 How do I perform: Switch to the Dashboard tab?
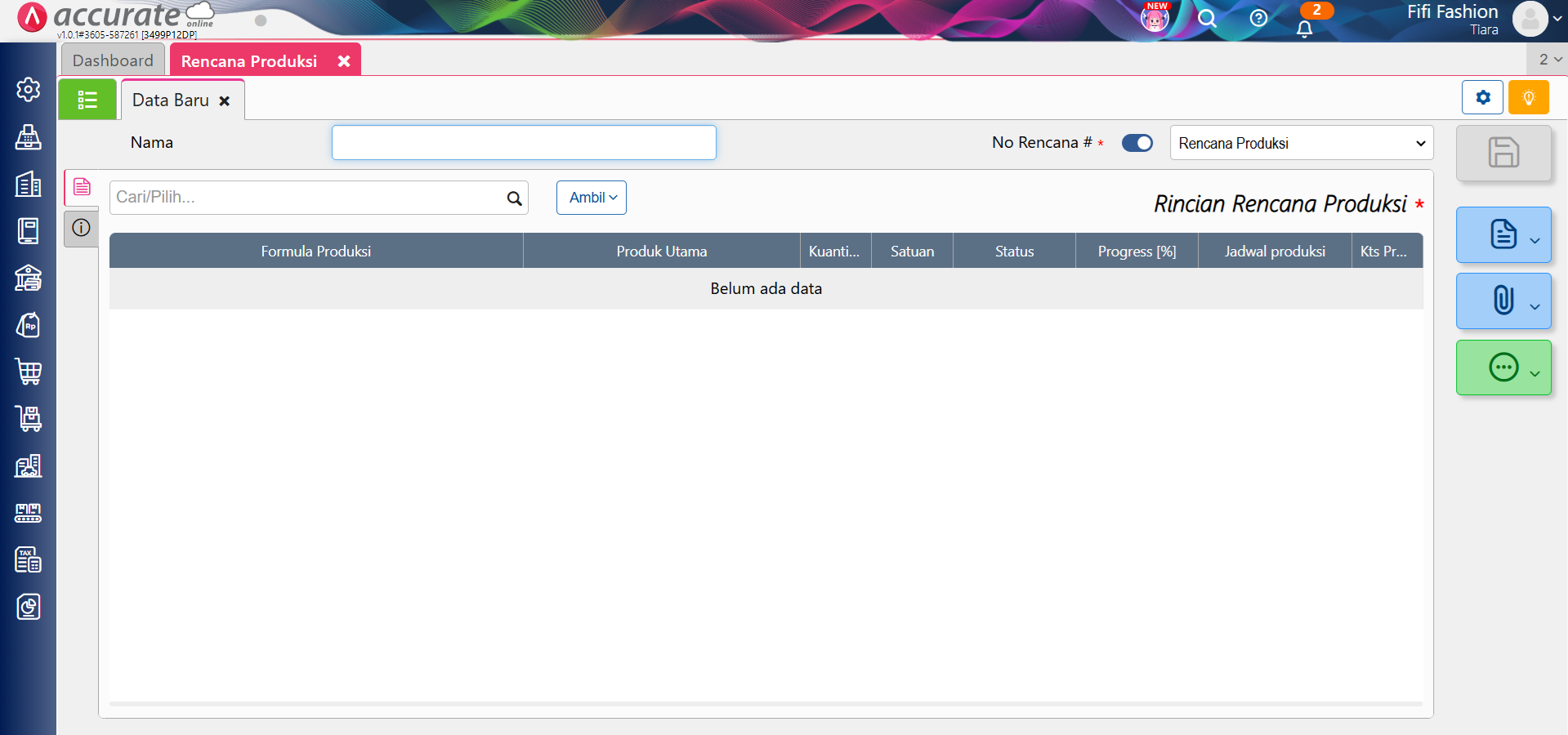pyautogui.click(x=113, y=60)
